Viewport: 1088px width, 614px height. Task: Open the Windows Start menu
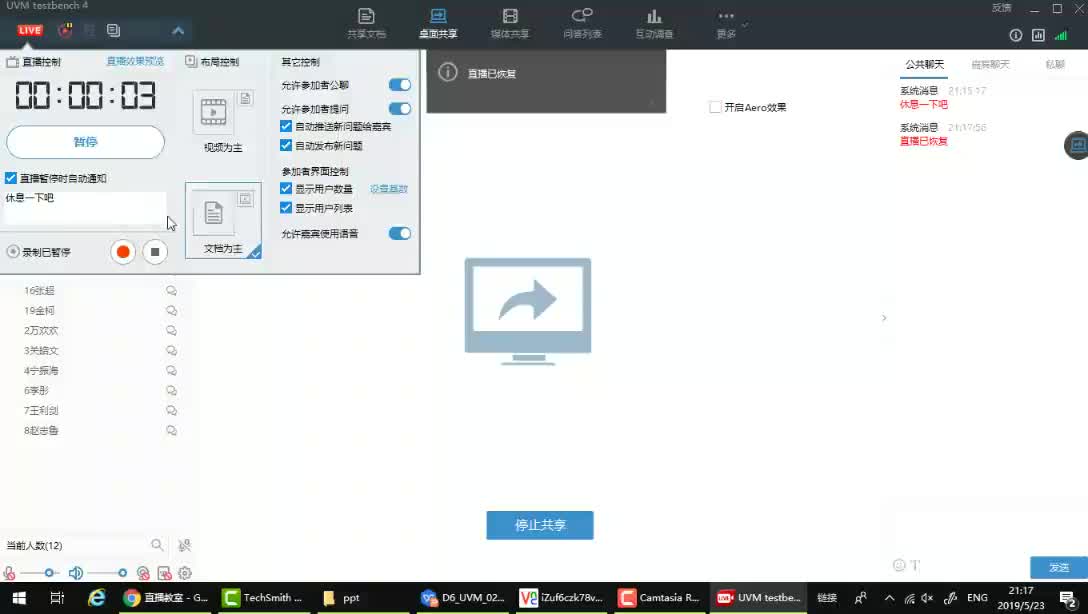pyautogui.click(x=19, y=597)
